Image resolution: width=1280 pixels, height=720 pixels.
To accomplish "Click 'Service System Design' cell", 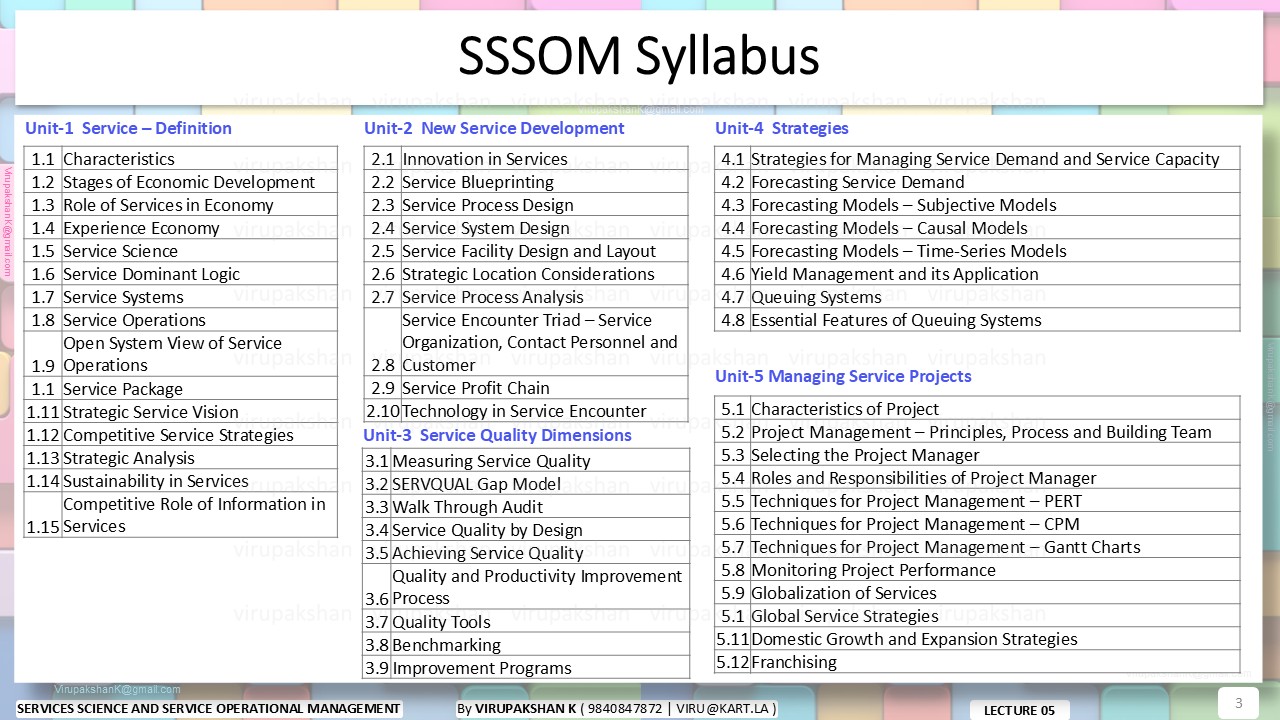I will click(544, 227).
